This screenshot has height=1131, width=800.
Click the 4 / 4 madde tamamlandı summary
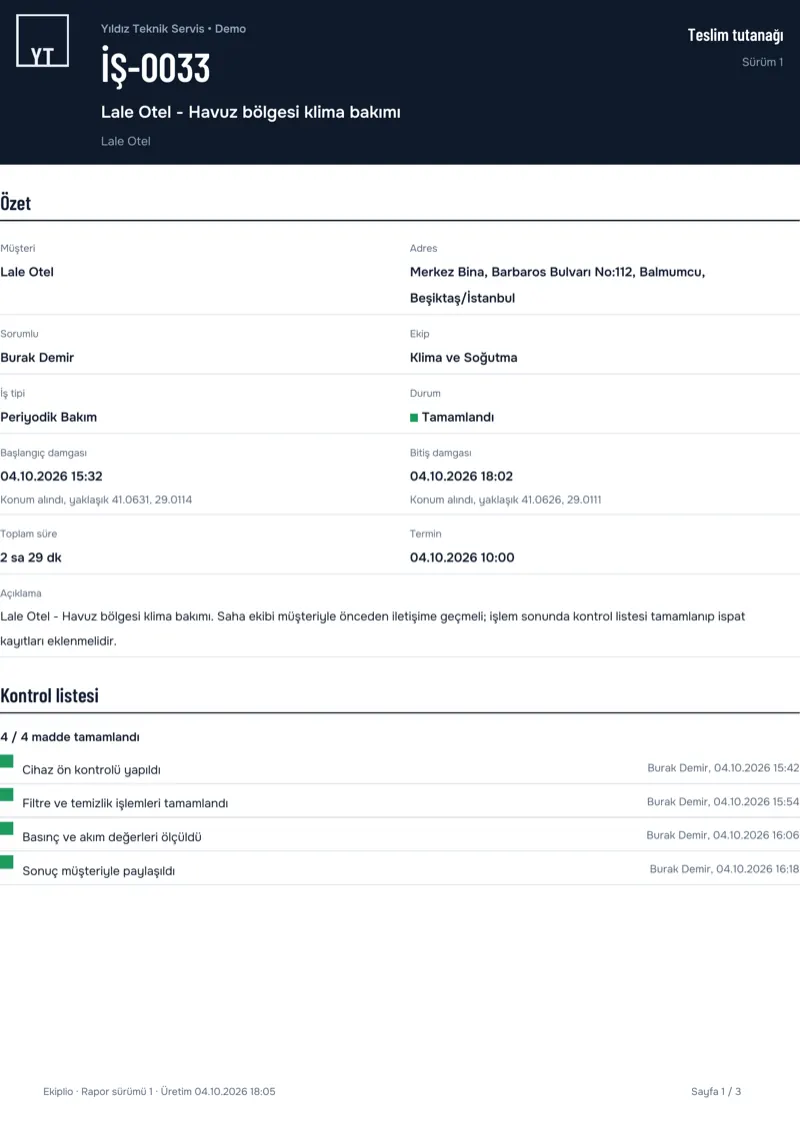pos(70,737)
